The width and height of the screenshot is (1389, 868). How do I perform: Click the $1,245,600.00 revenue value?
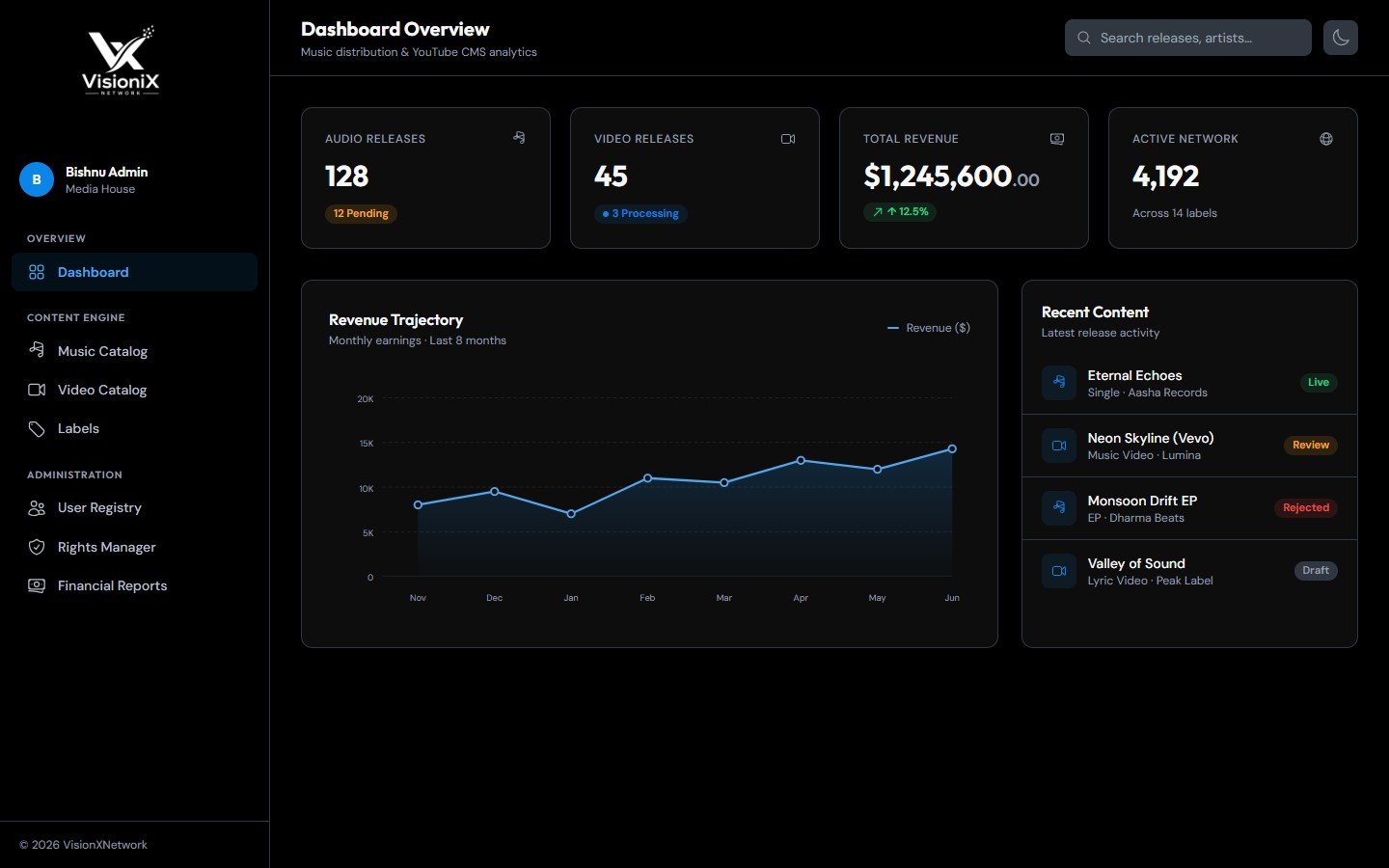952,176
